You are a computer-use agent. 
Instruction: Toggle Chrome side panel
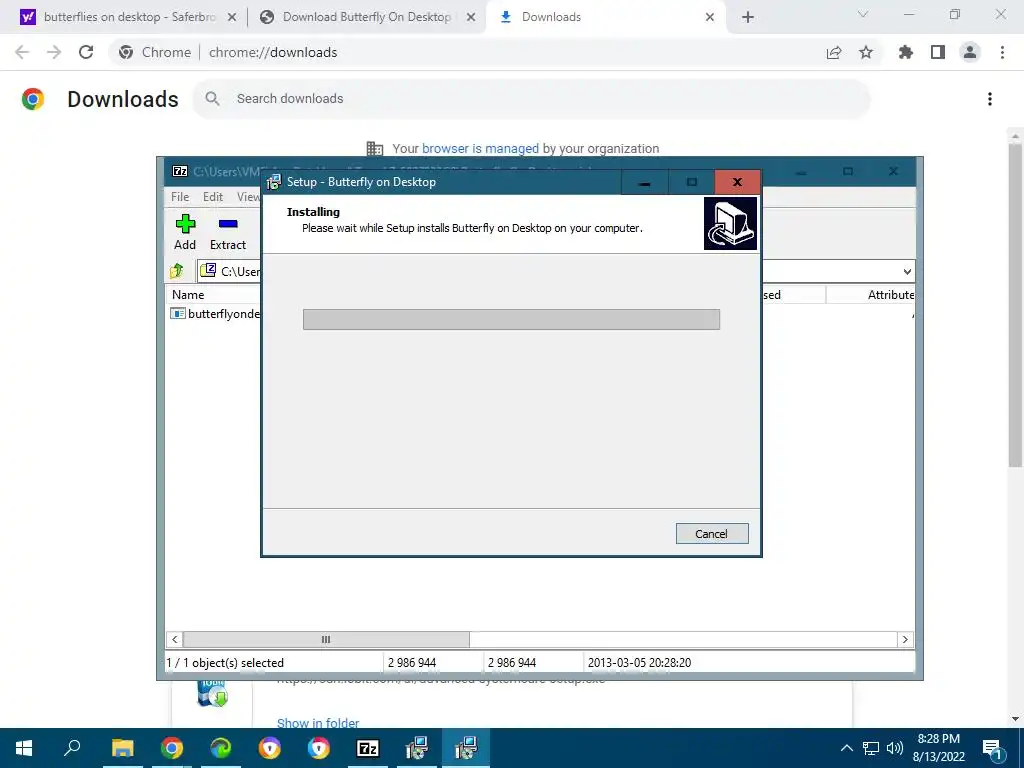click(938, 52)
